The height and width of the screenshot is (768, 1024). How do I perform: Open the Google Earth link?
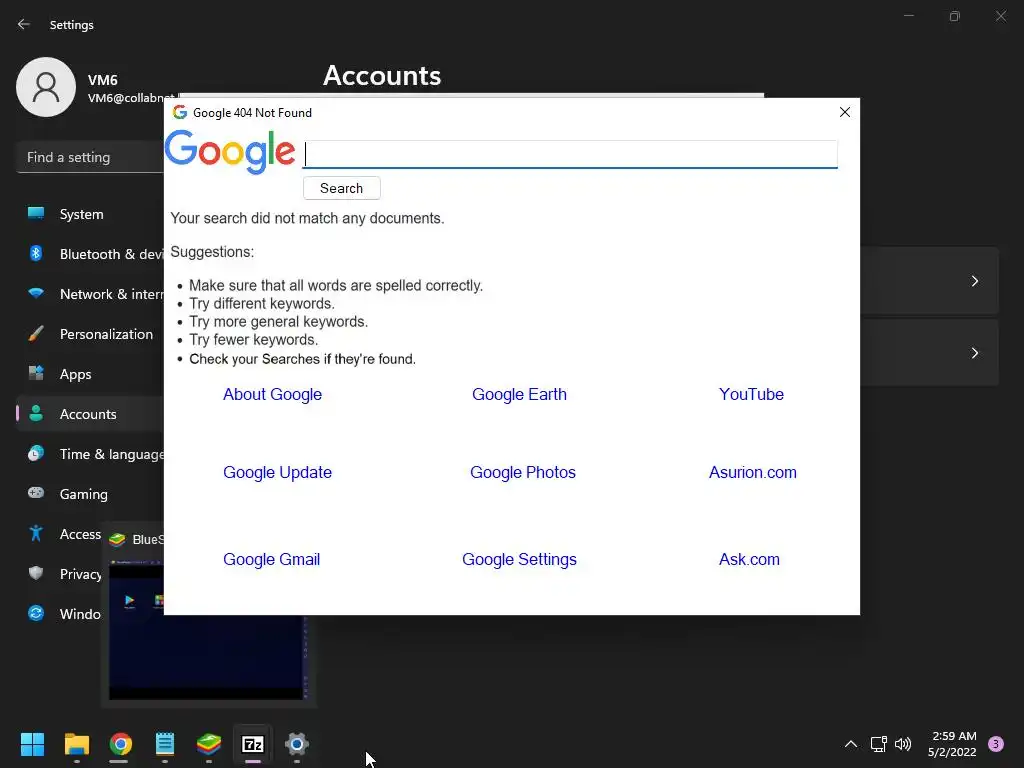[519, 394]
